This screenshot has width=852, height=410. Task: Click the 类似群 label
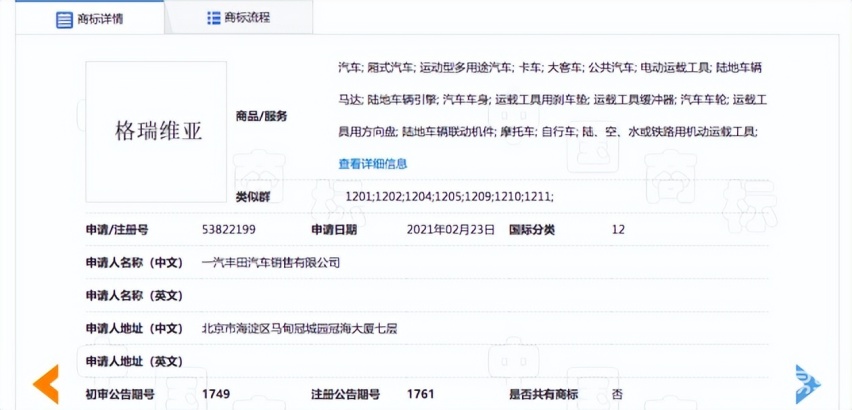tap(253, 197)
